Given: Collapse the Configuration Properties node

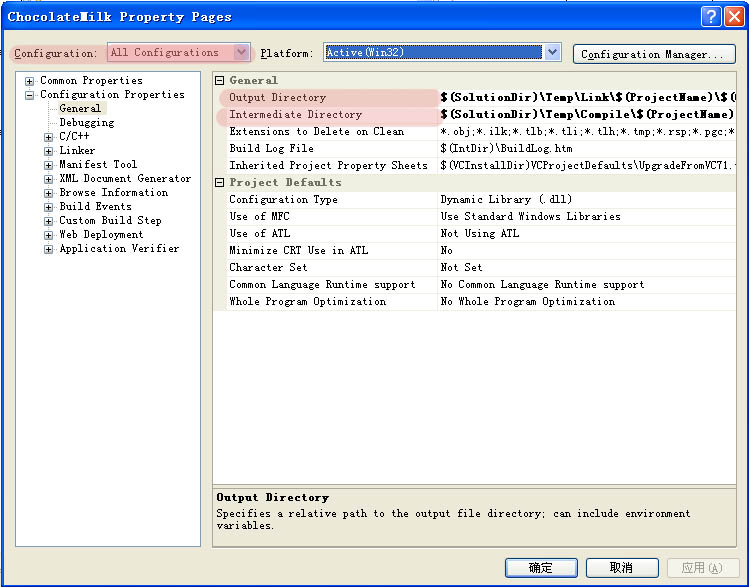Looking at the screenshot, I should [29, 95].
